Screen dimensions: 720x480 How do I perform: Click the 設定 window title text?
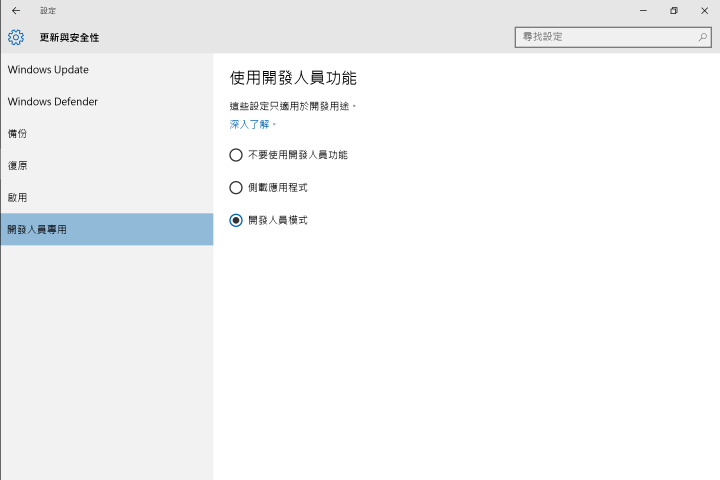pyautogui.click(x=48, y=11)
